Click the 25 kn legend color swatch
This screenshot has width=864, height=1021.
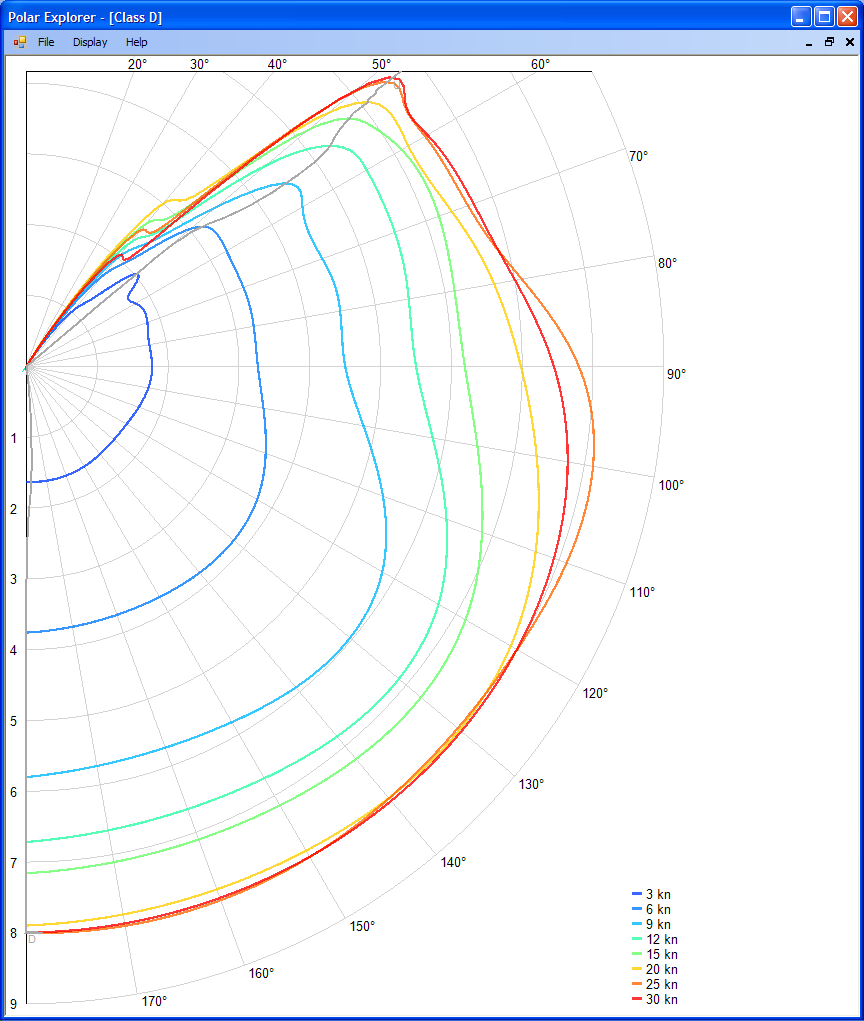coord(637,984)
